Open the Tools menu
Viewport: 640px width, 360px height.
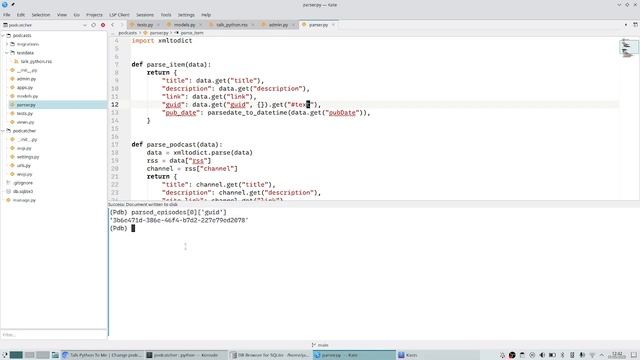(166, 15)
